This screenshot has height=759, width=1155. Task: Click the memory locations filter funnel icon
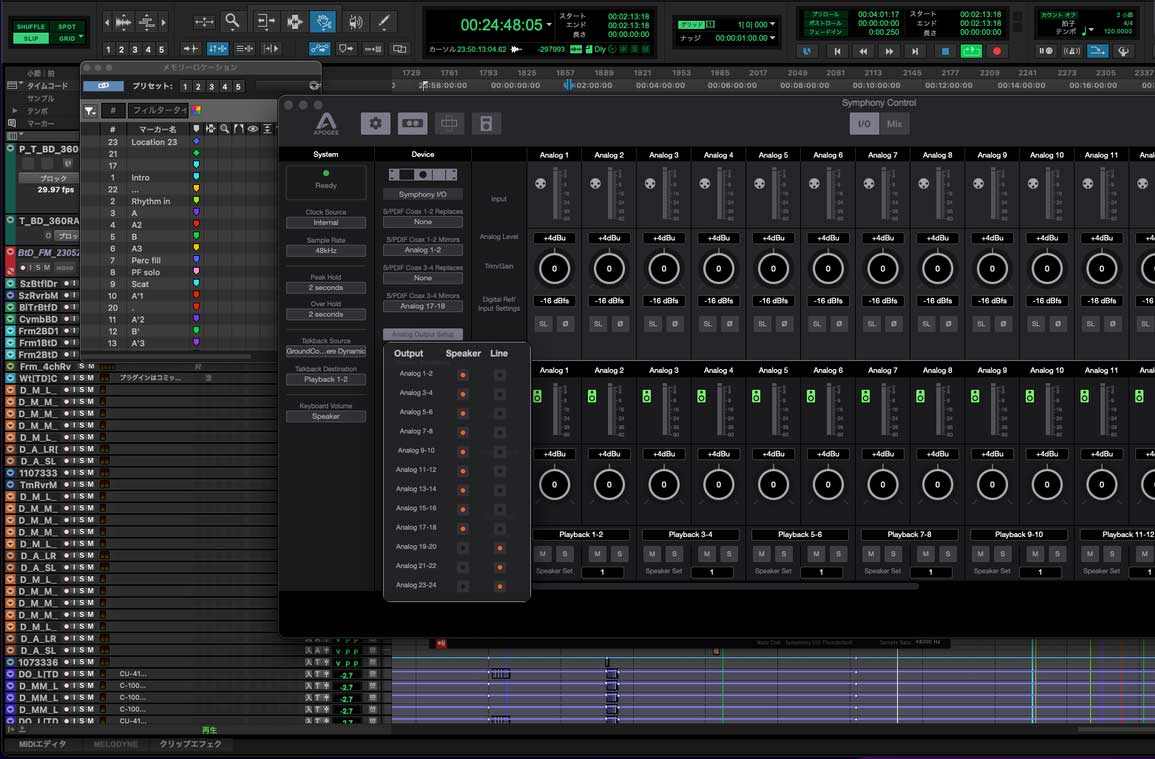[90, 111]
